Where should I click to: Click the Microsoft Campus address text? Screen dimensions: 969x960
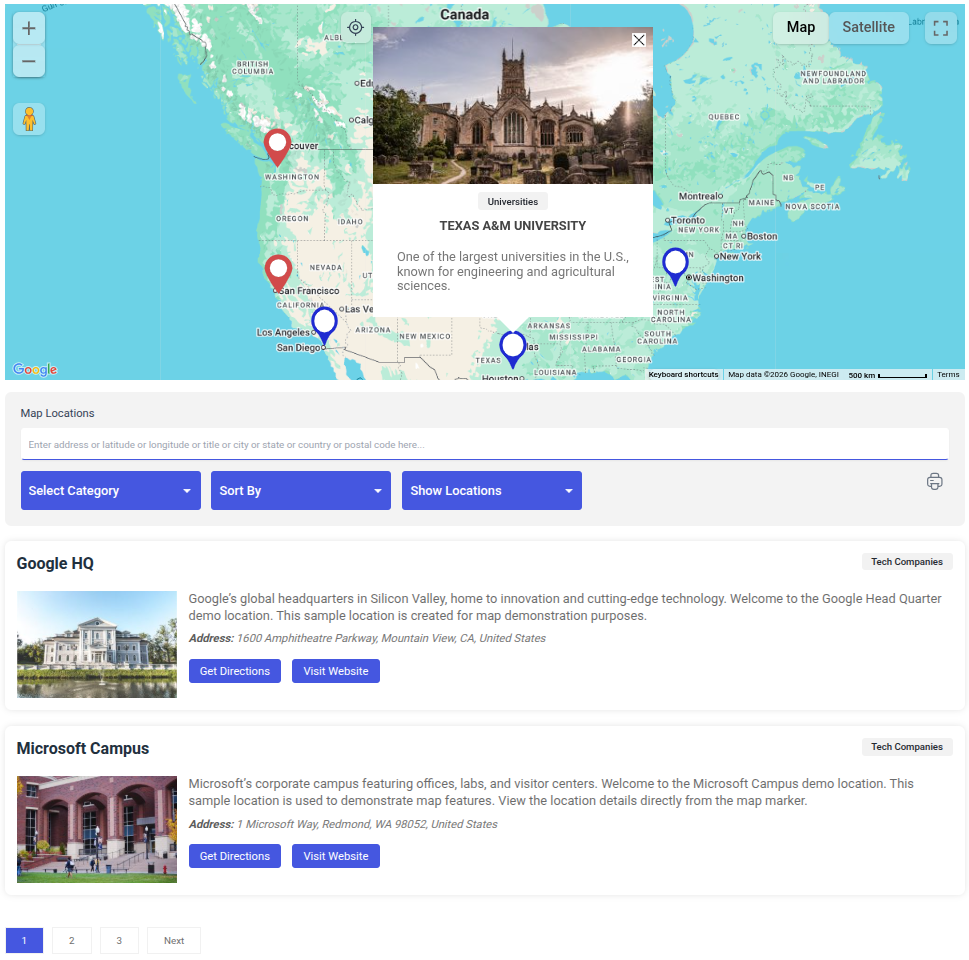point(343,824)
